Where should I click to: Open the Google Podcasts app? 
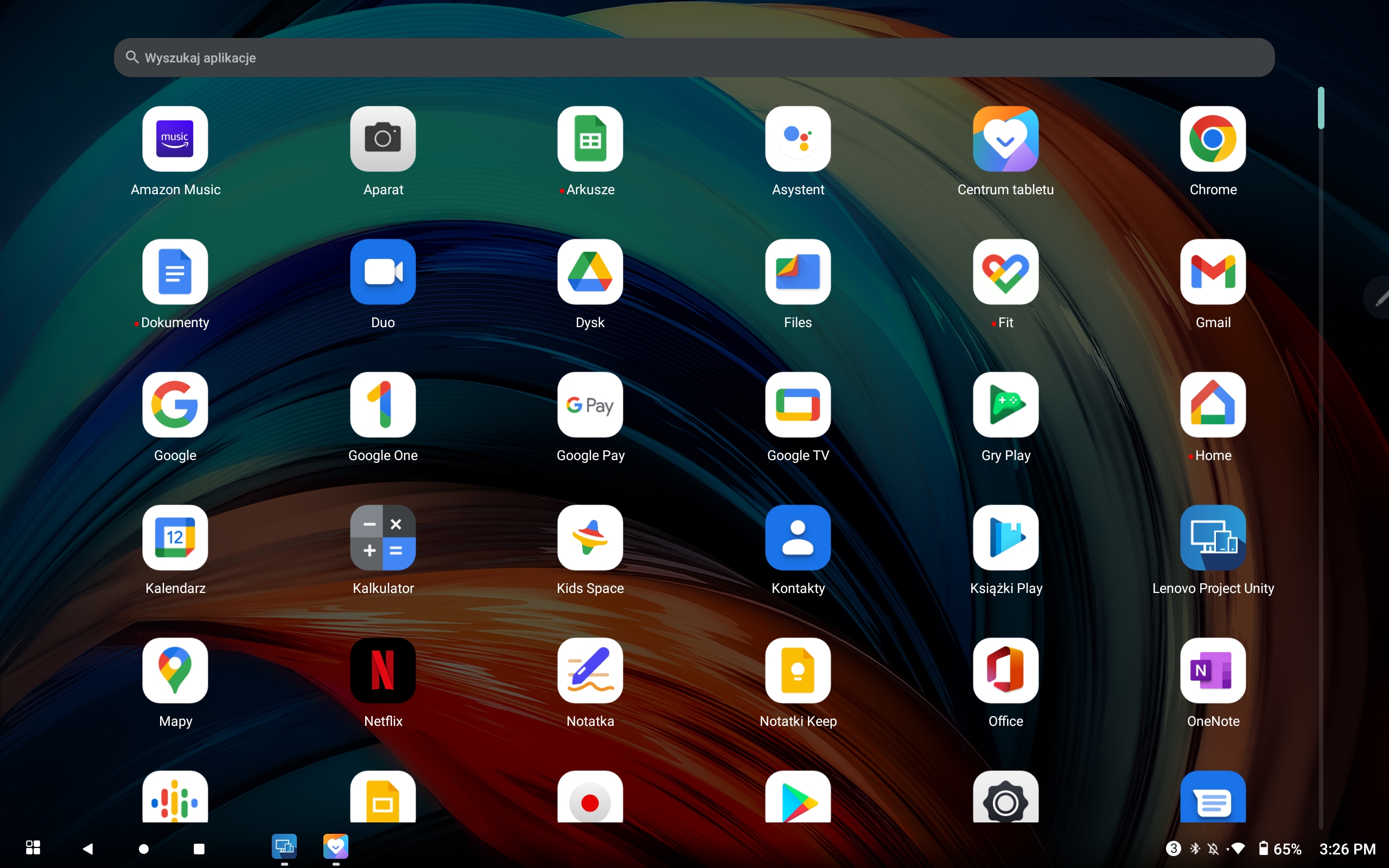click(175, 797)
